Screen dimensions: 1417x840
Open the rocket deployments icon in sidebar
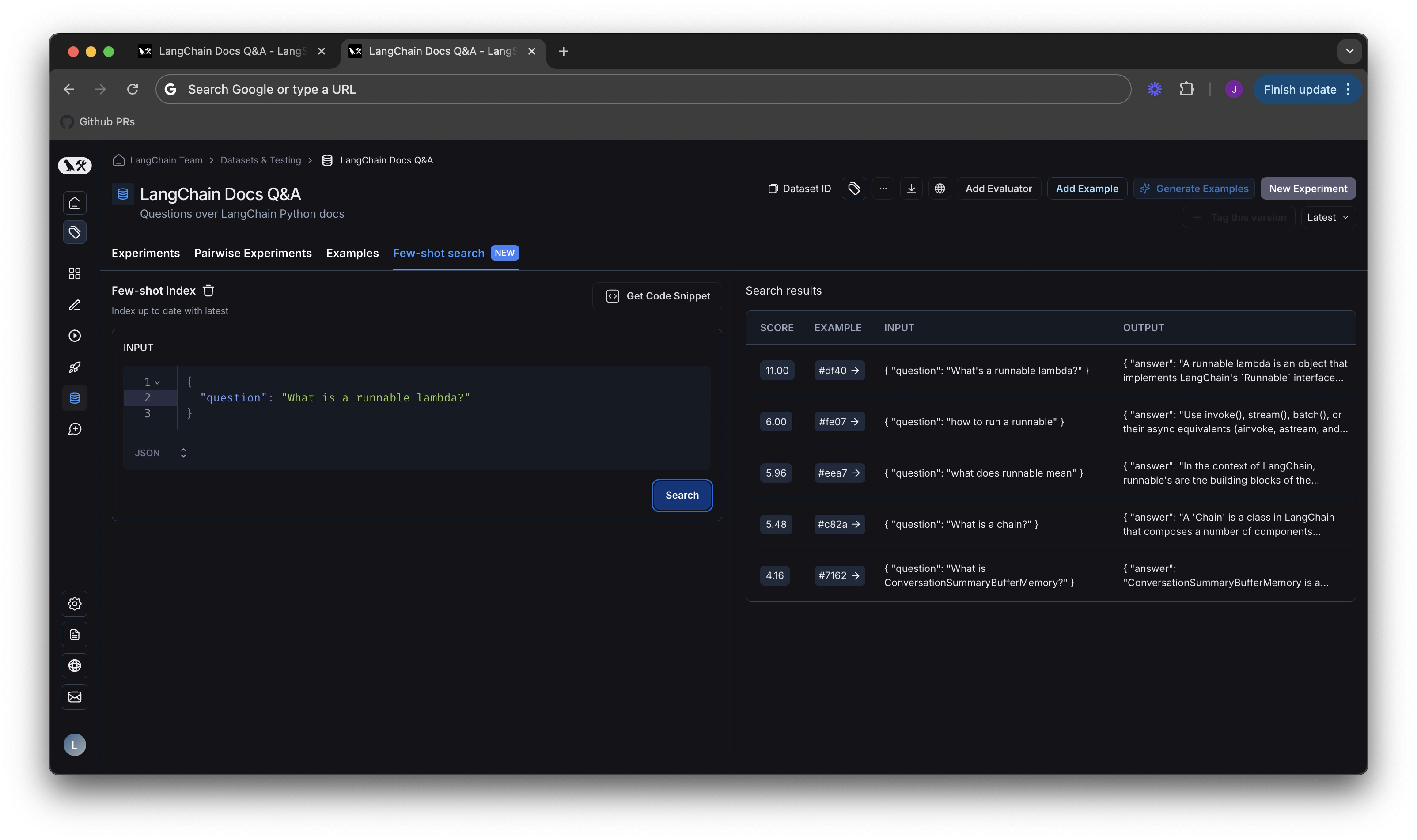coord(75,367)
